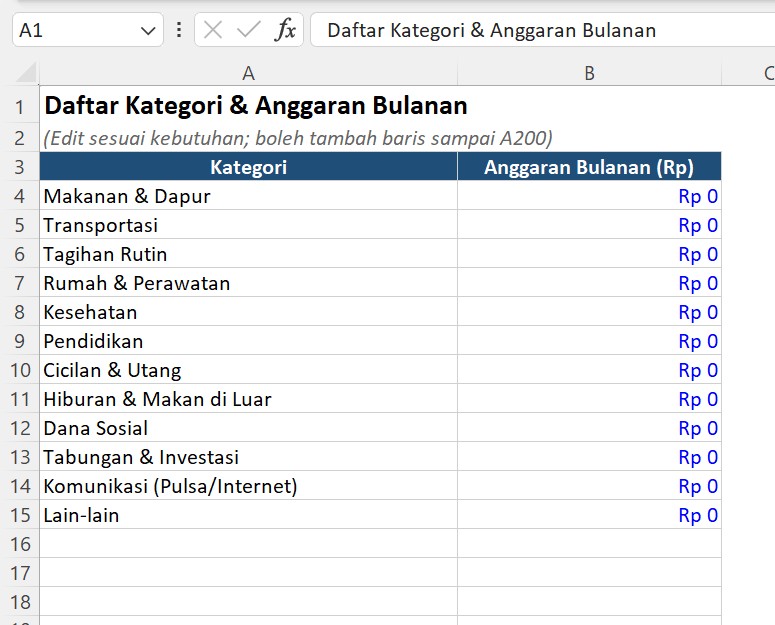Open the Name Box dropdown arrow
775x625 pixels.
(148, 31)
